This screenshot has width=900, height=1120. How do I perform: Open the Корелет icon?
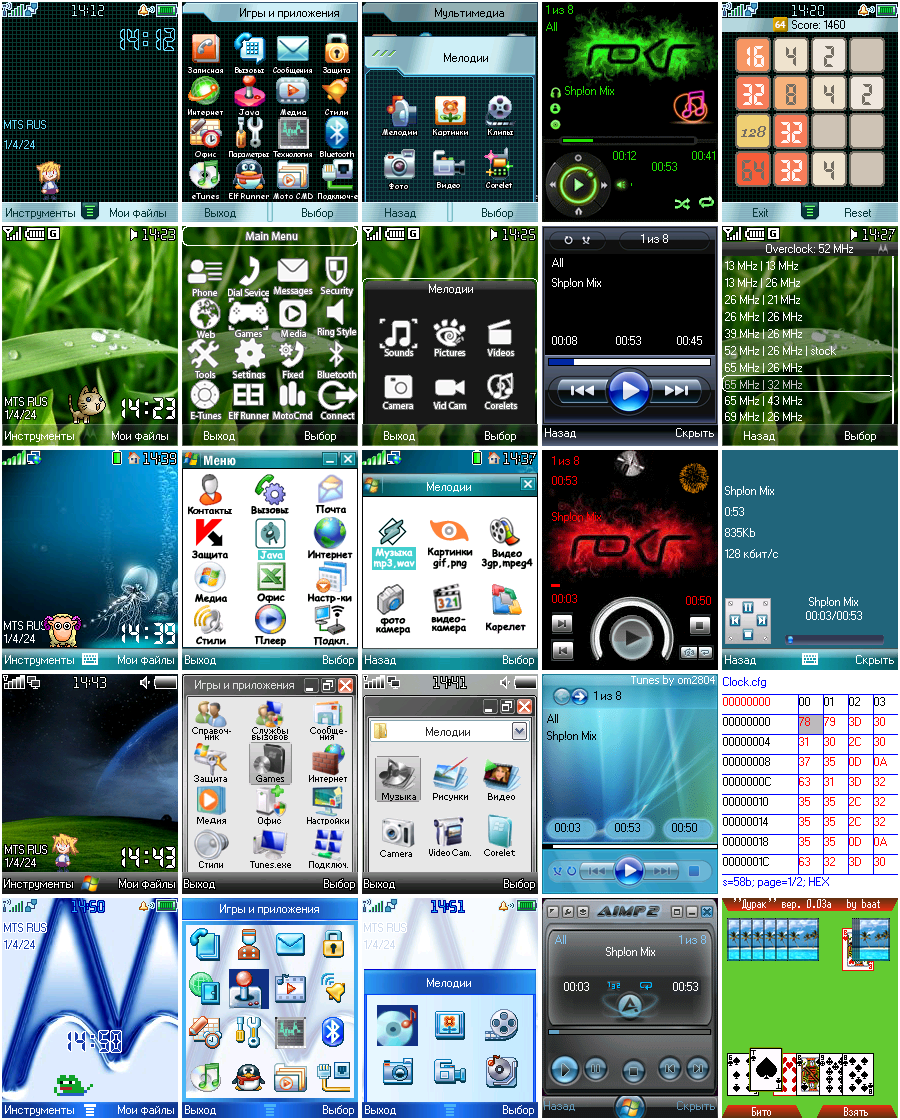coord(505,600)
